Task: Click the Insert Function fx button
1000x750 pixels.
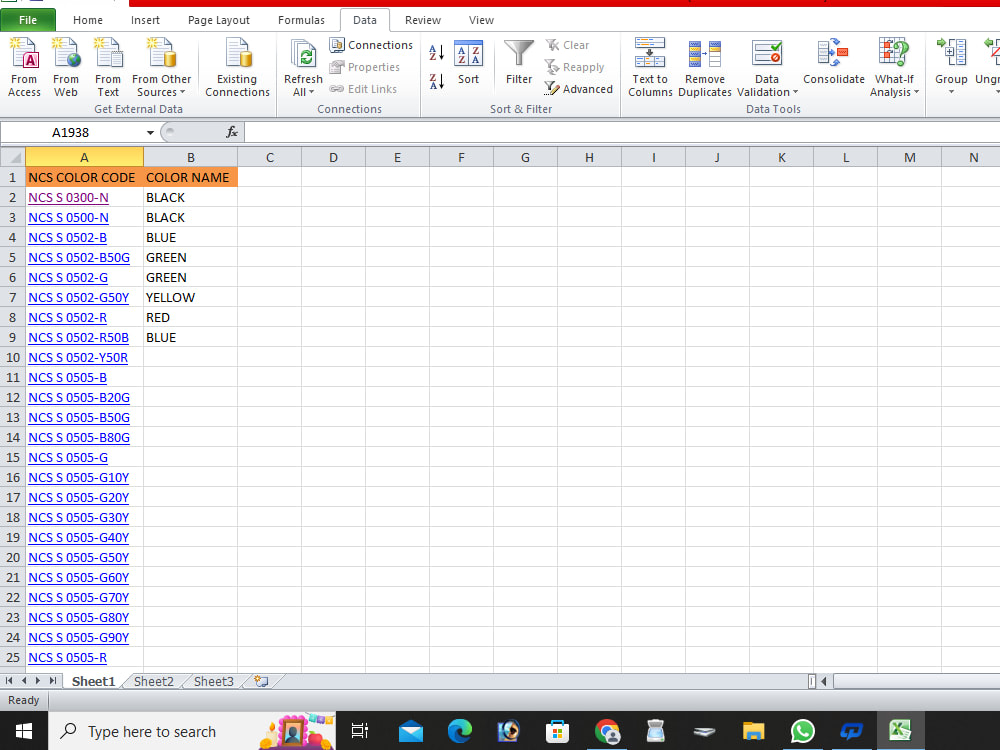Action: point(232,132)
